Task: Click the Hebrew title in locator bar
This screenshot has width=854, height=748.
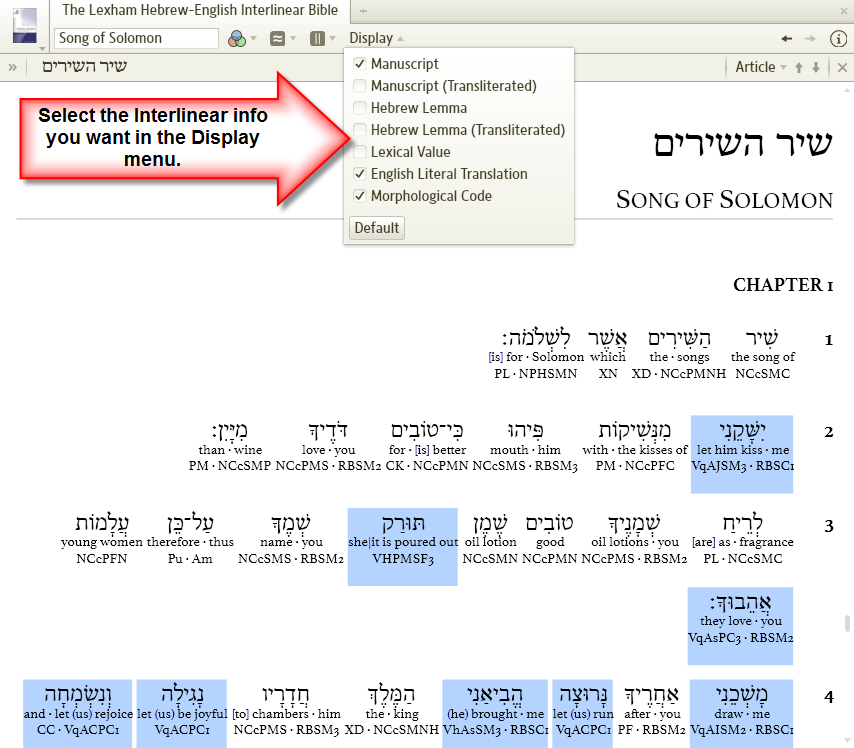Action: 84,67
